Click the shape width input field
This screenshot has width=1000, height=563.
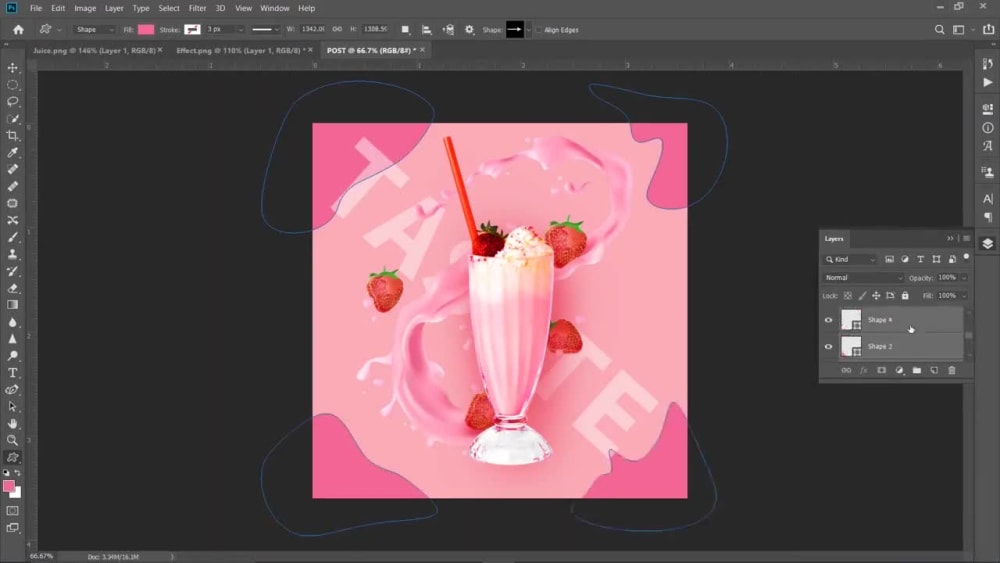(x=312, y=29)
